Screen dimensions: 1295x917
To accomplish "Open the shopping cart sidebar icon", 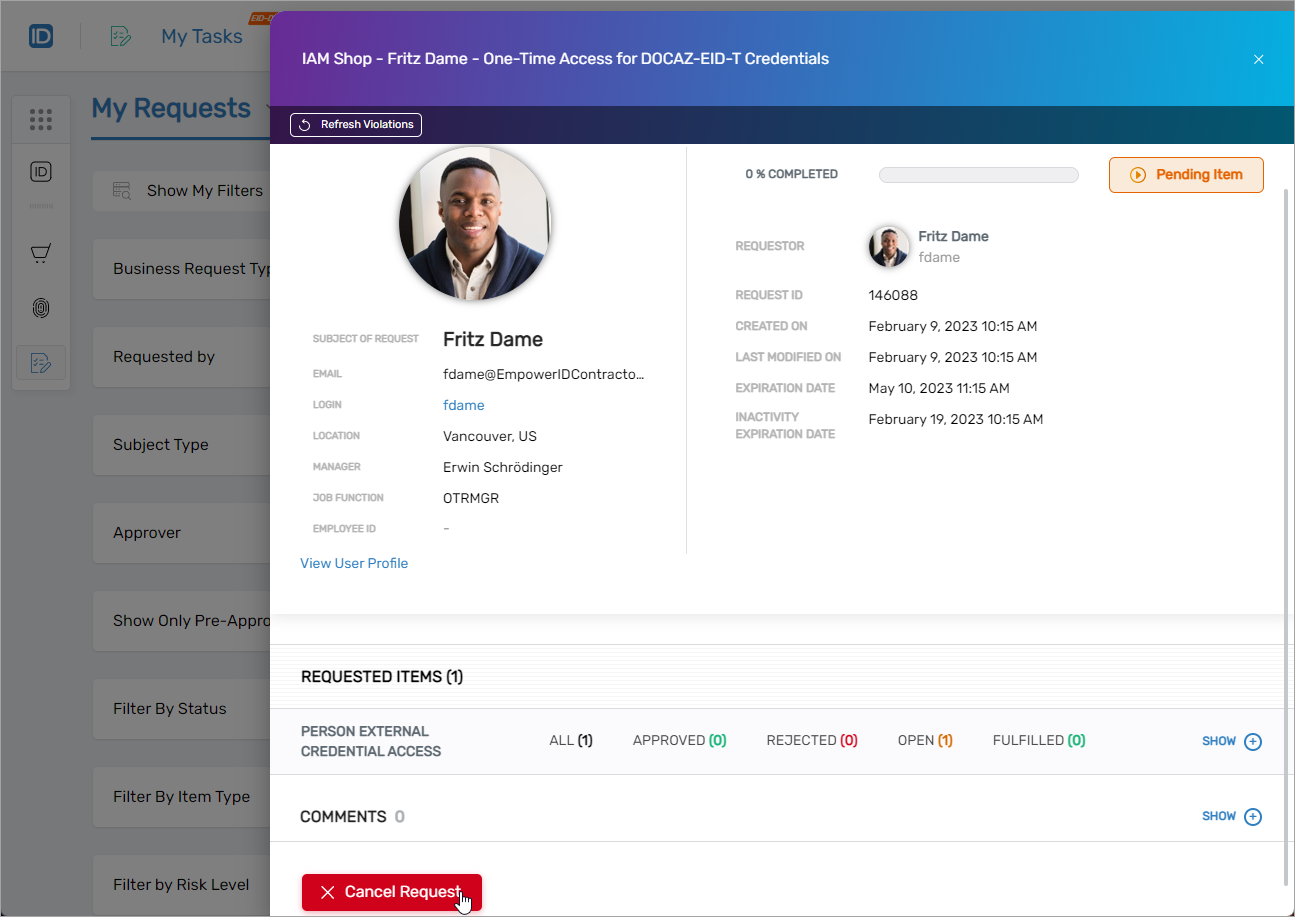I will pos(41,254).
